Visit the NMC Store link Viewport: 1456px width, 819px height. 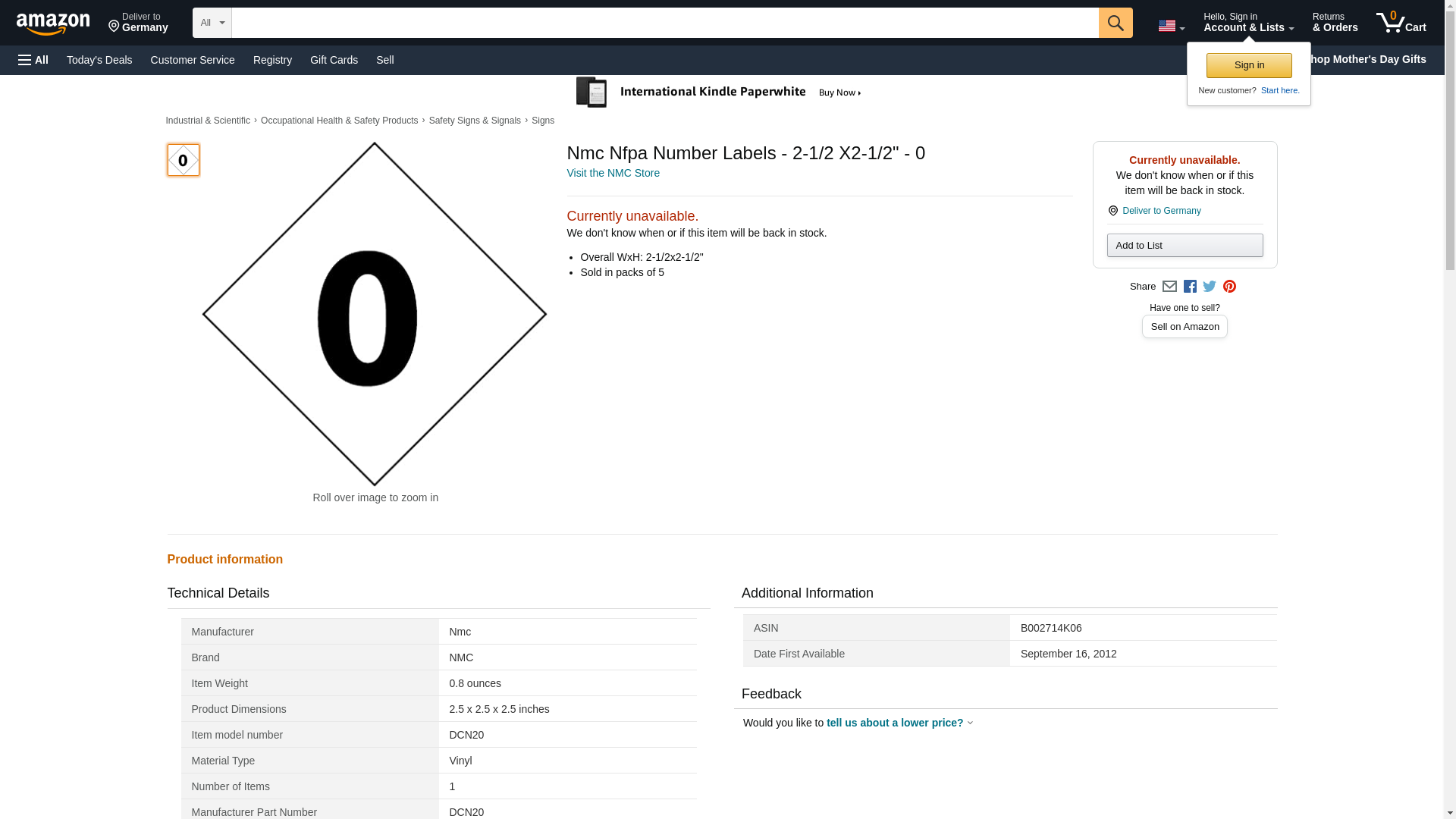tap(613, 173)
